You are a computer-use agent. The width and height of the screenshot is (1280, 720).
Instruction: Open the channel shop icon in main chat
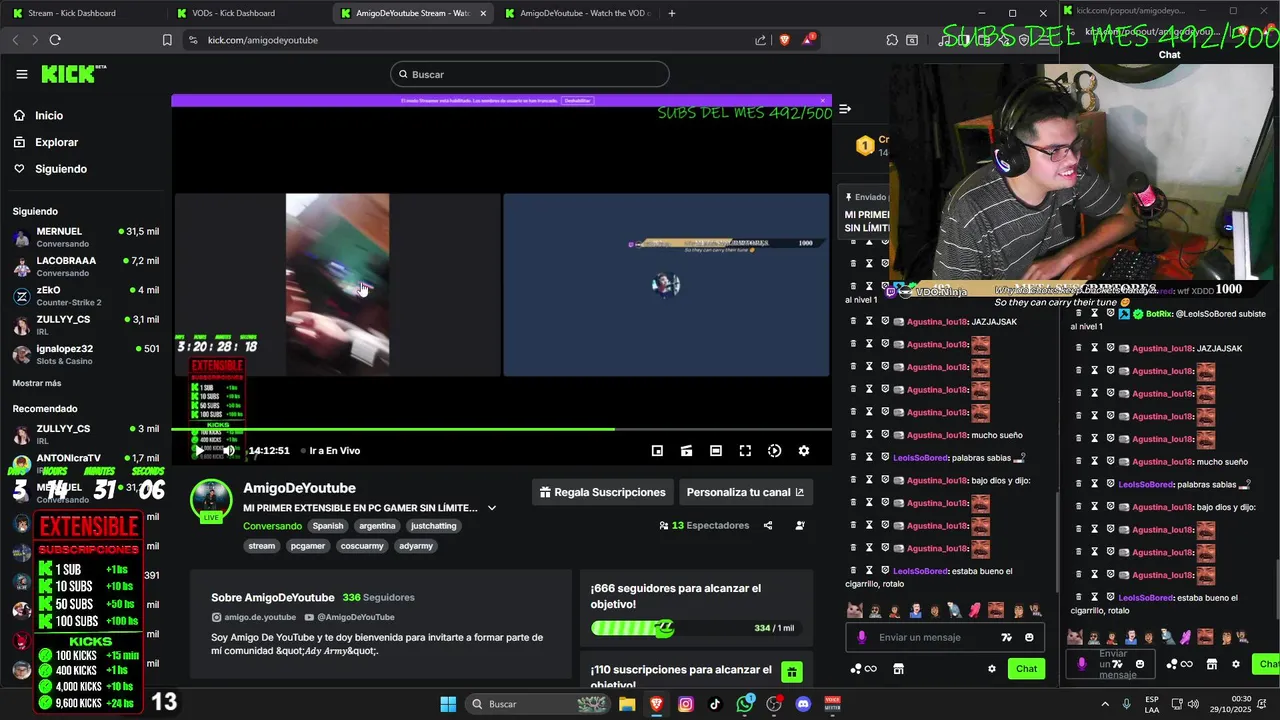click(898, 669)
